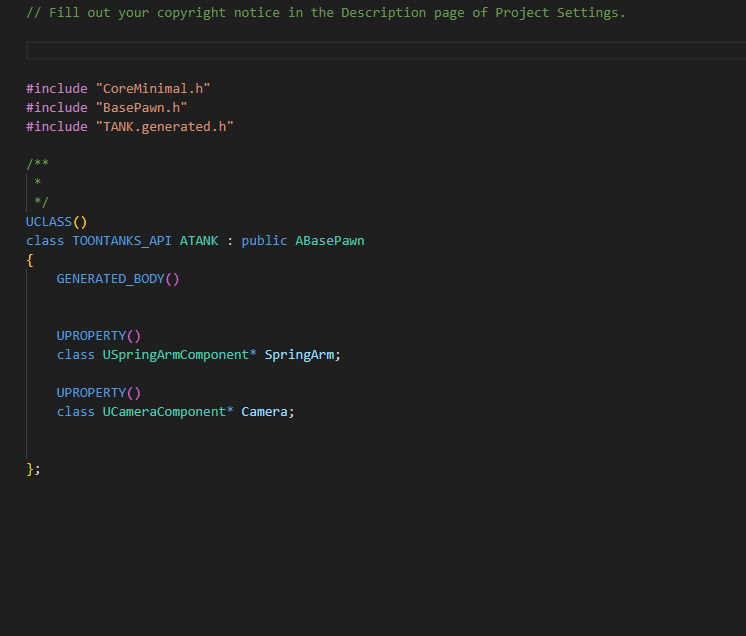746x636 pixels.
Task: Click the opening "/**" of the comment block
Action: pos(38,164)
